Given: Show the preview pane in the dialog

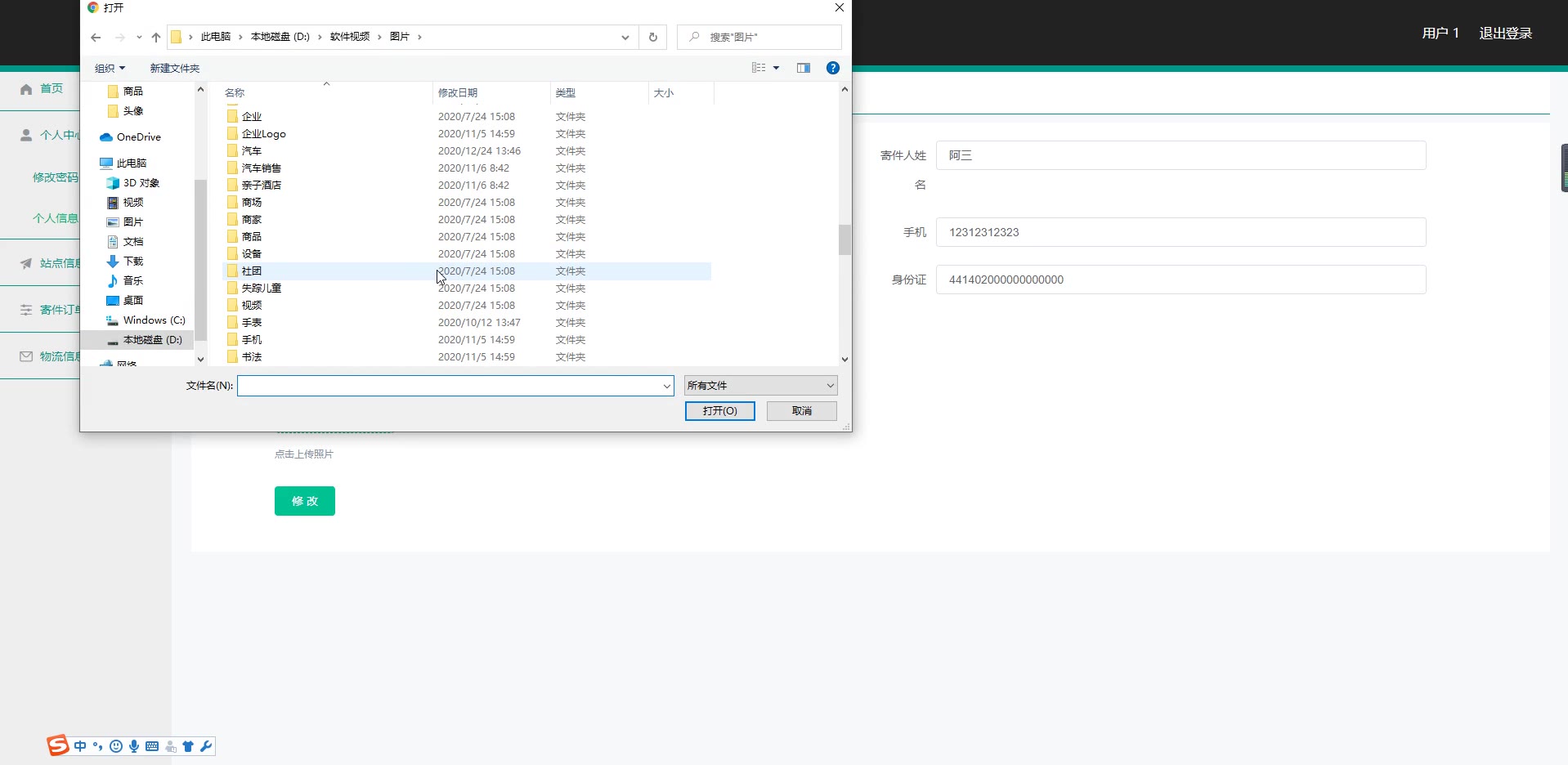Looking at the screenshot, I should 804,68.
